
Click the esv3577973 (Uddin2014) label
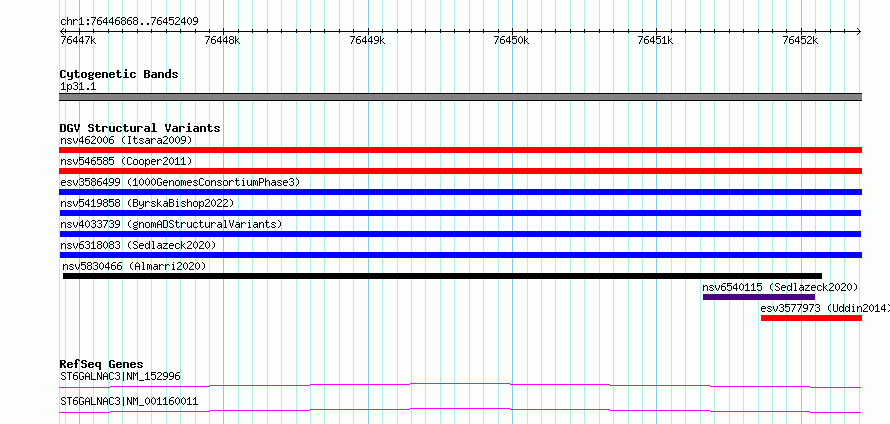(825, 308)
